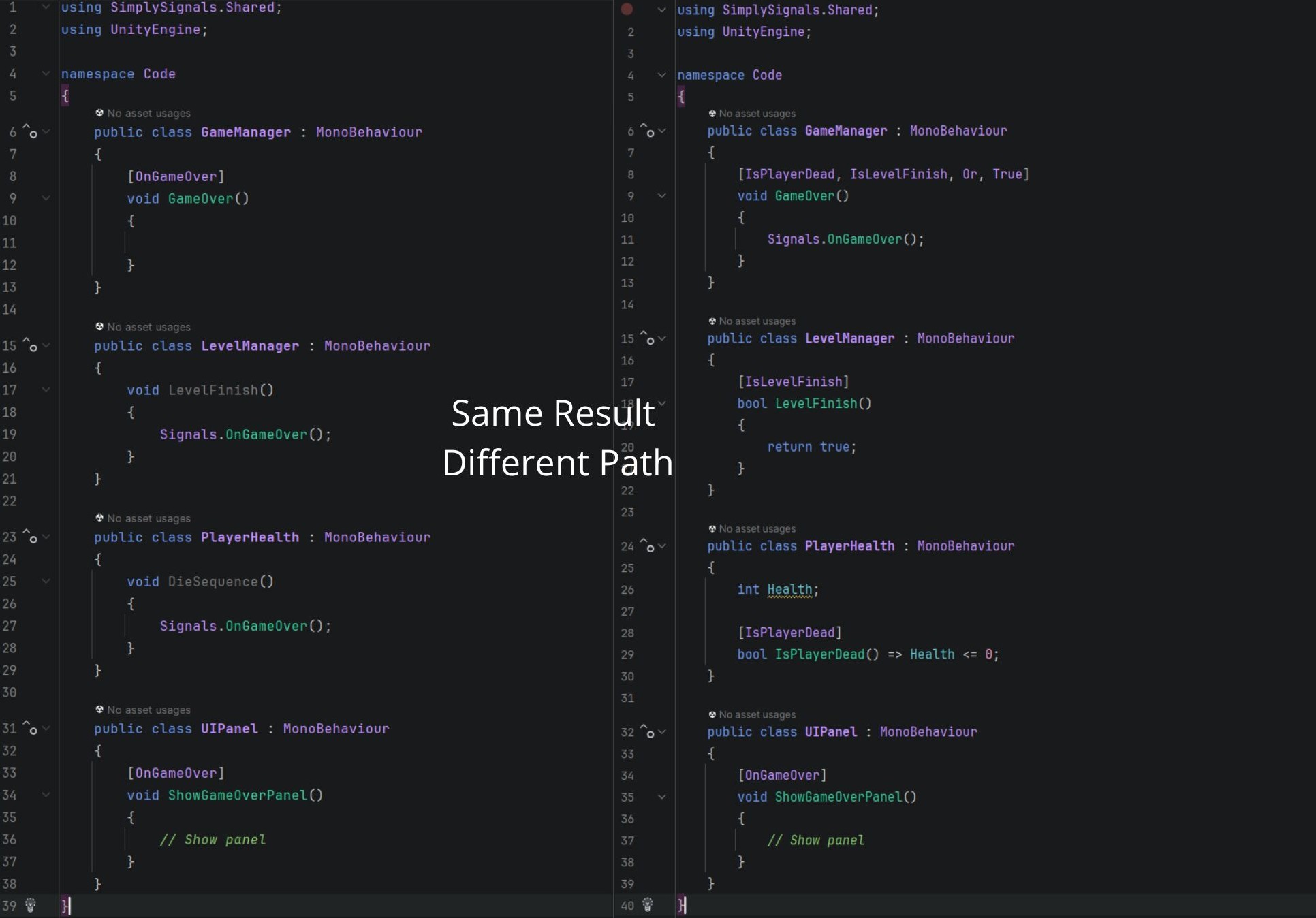Fold LevelFinish method at left-pane line 17

point(46,390)
